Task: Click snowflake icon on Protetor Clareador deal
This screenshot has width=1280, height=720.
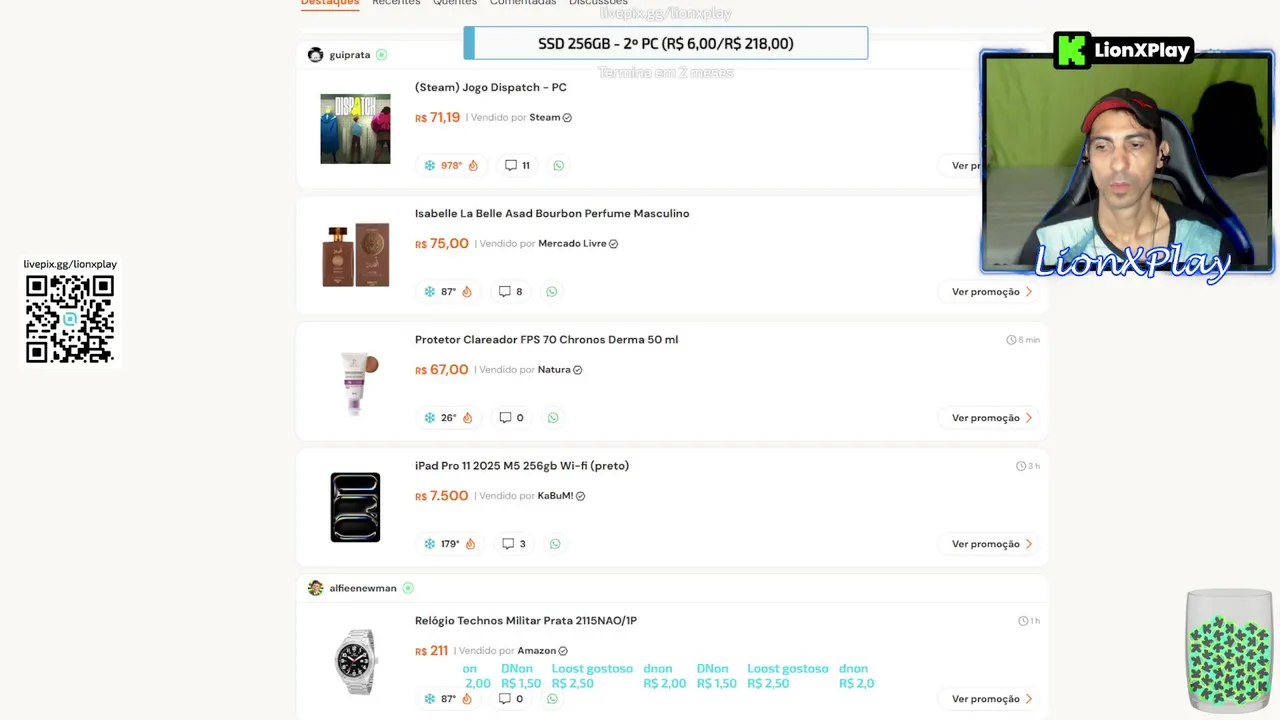Action: click(430, 417)
